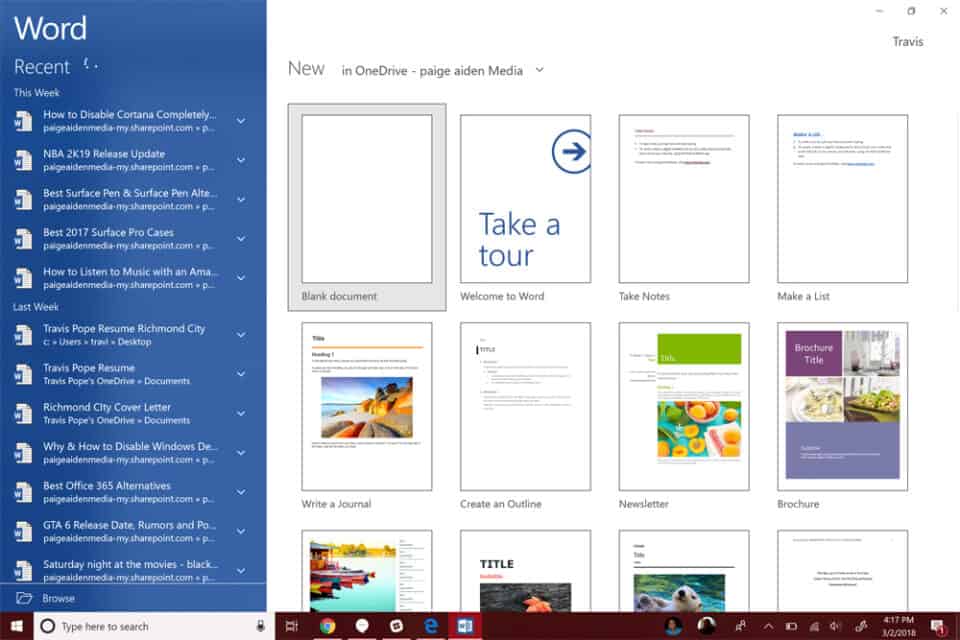
Task: Click Word icon beside Best Office 365 Alternatives
Action: 23,492
